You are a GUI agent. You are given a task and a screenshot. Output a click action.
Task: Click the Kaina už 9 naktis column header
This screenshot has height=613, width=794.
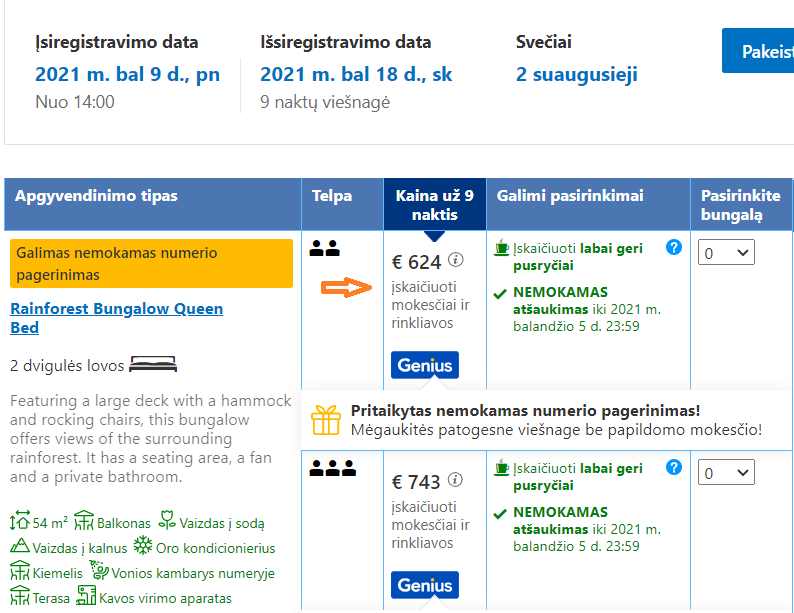434,205
